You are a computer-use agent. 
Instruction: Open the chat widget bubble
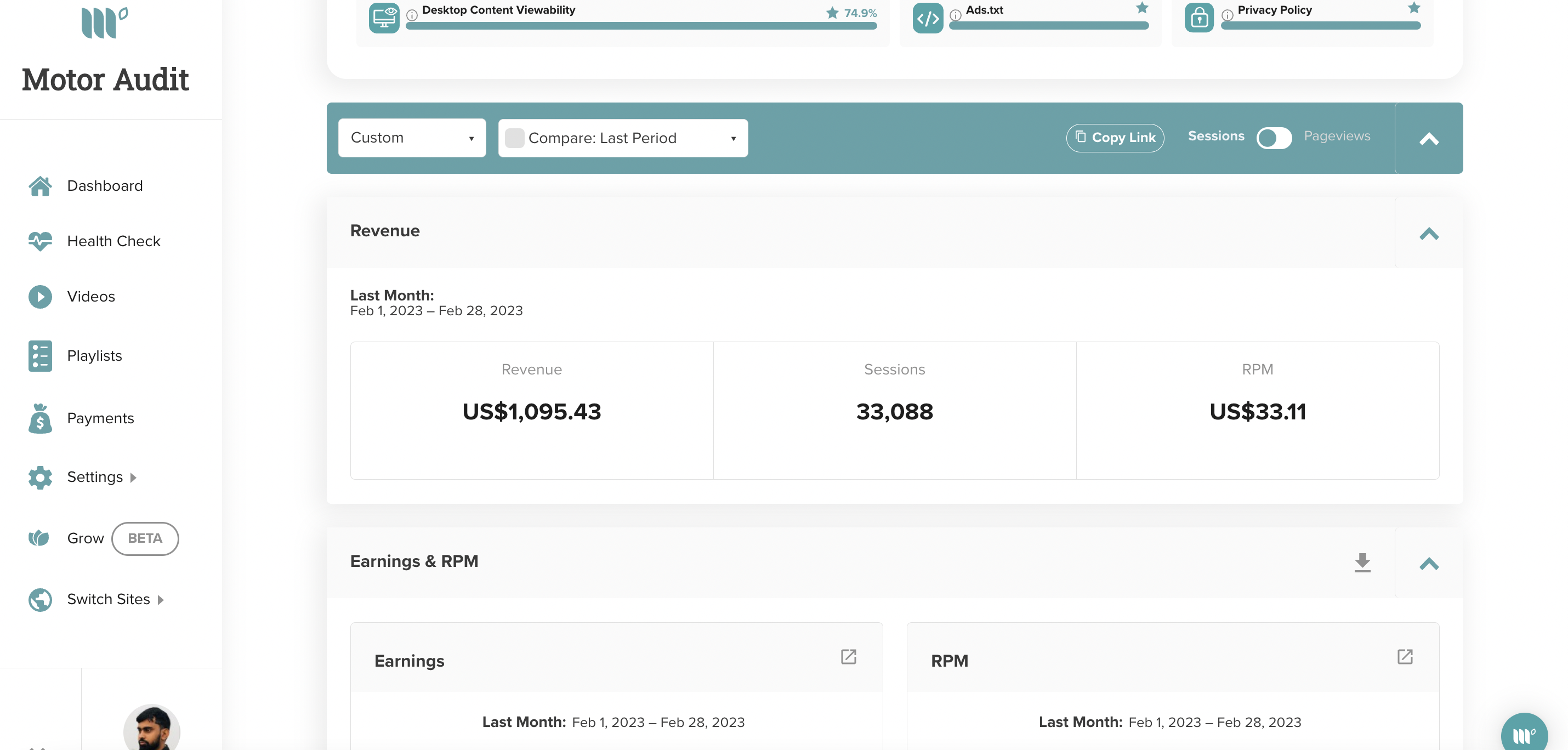[x=1524, y=735]
